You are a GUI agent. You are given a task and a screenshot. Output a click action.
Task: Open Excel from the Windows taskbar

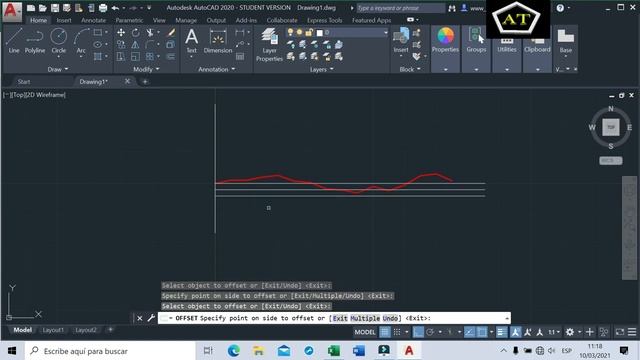333,351
